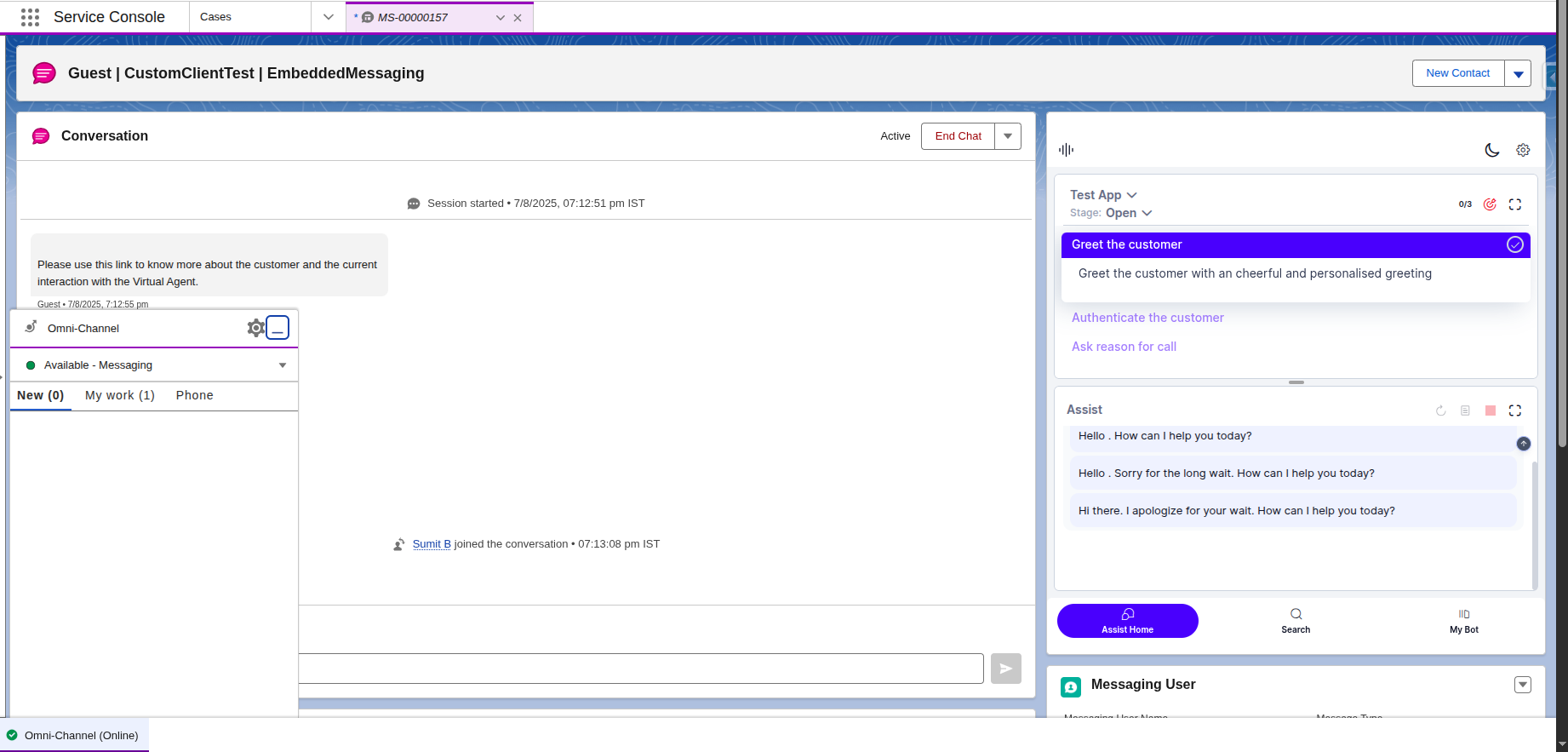Image resolution: width=1568 pixels, height=752 pixels.
Task: Open Omni-Channel settings gear icon
Action: pyautogui.click(x=255, y=328)
